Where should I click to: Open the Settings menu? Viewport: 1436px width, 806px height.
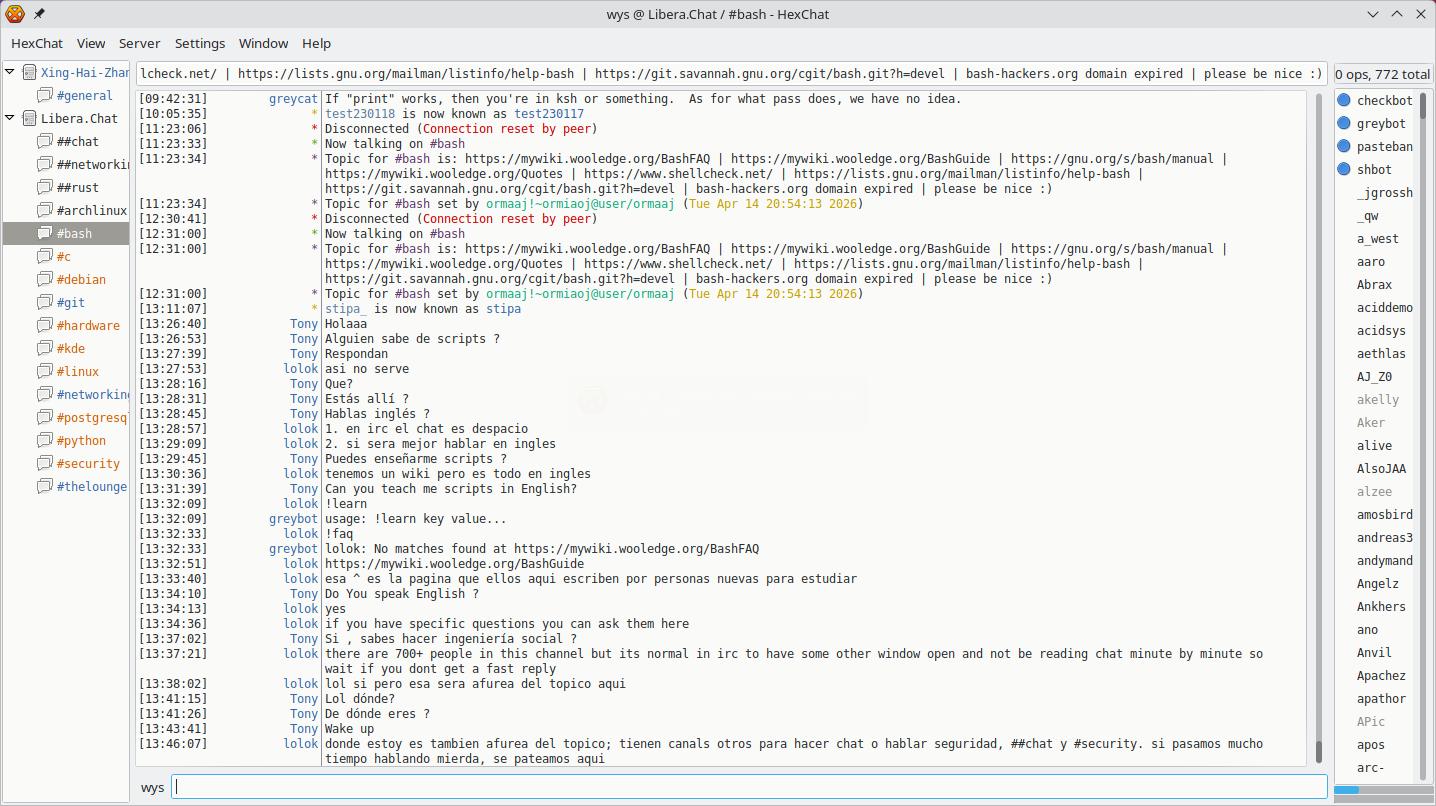coord(200,43)
